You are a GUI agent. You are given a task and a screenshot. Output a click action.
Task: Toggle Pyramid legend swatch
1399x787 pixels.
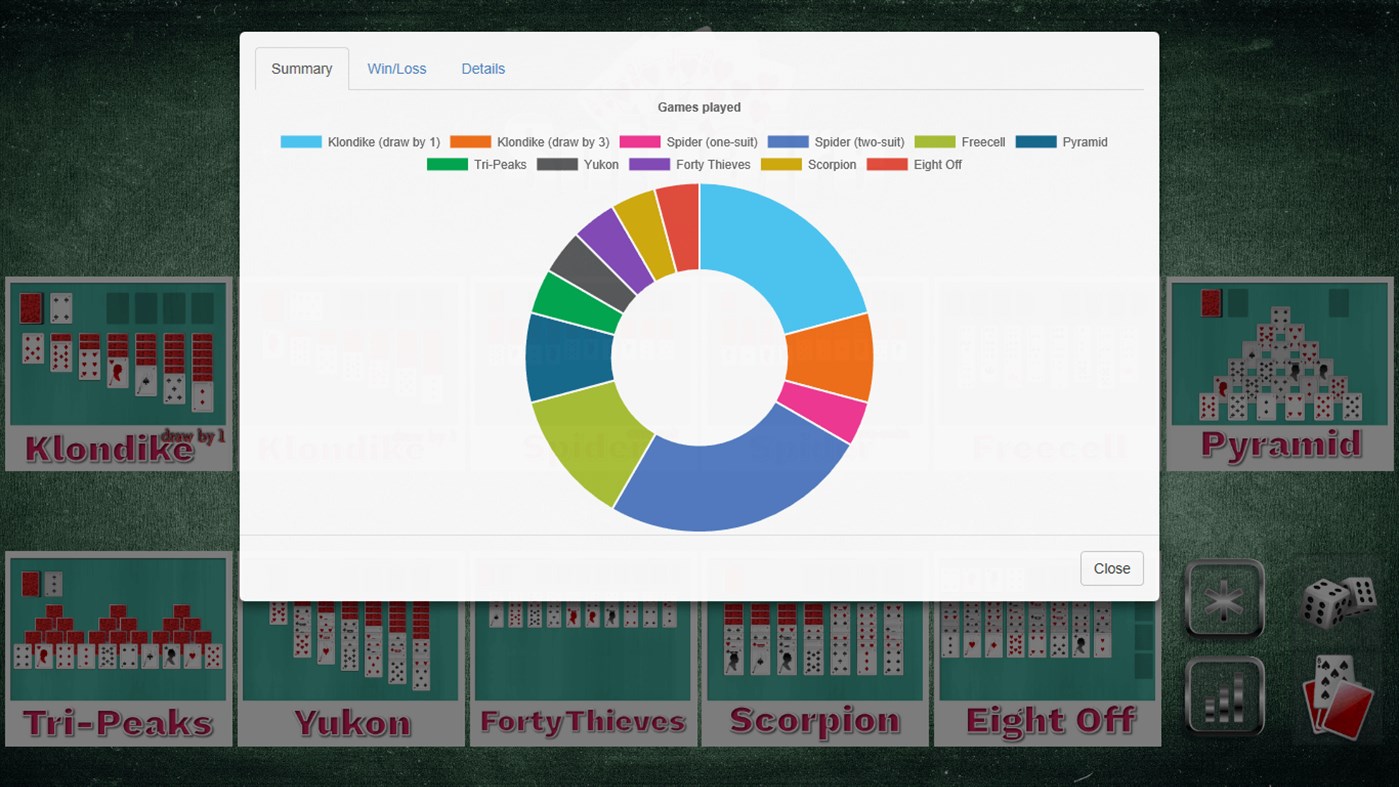point(1036,142)
